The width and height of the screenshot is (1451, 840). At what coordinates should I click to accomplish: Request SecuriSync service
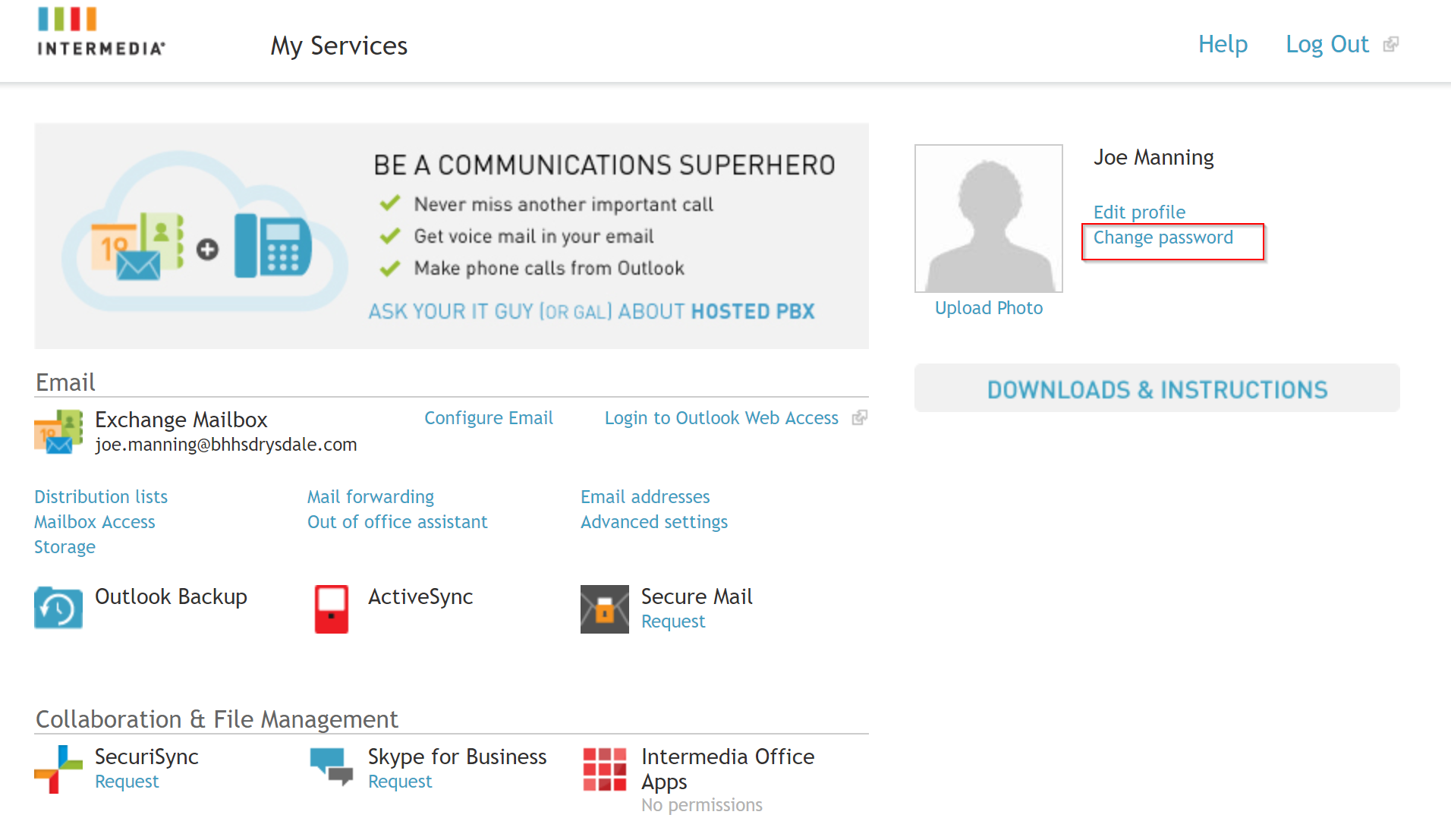coord(127,782)
